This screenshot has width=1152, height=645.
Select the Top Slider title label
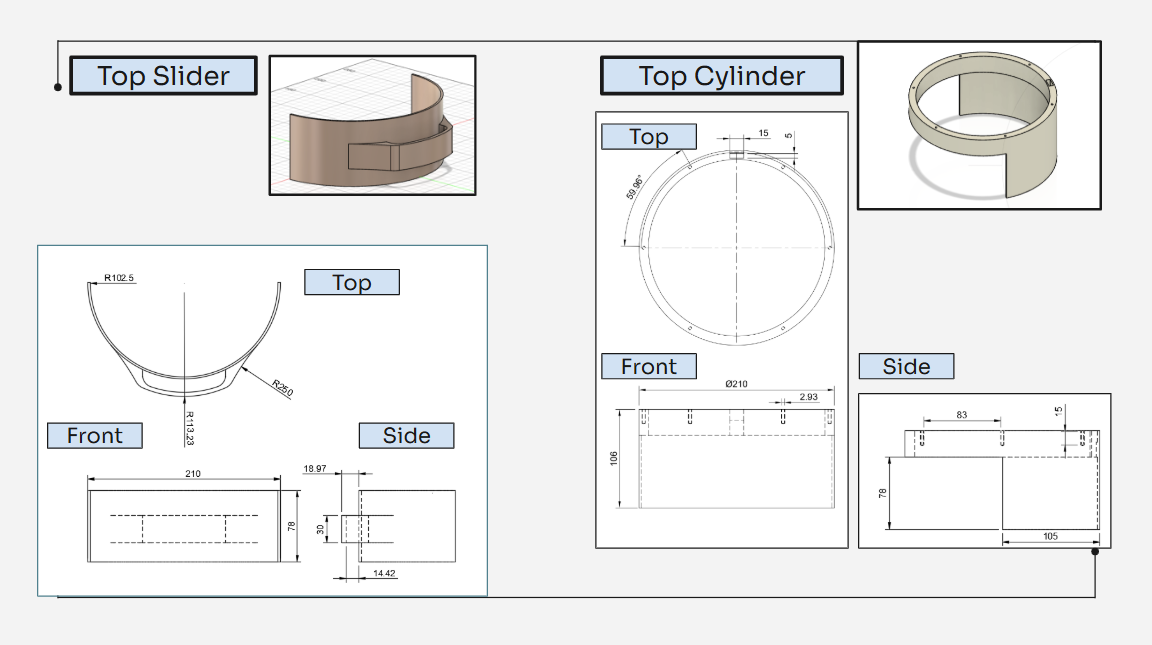point(164,74)
